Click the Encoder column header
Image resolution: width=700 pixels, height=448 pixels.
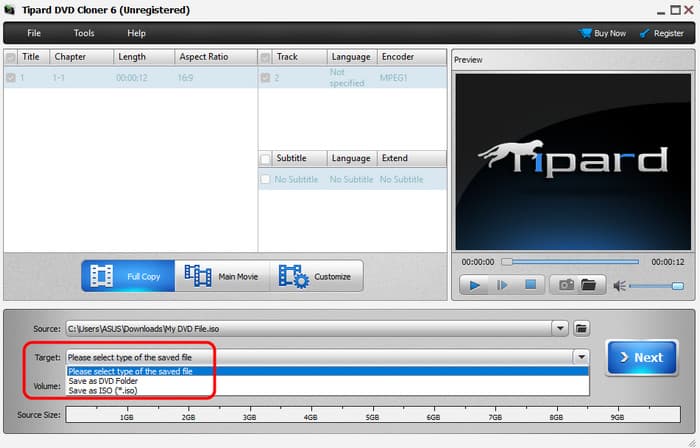coord(412,57)
